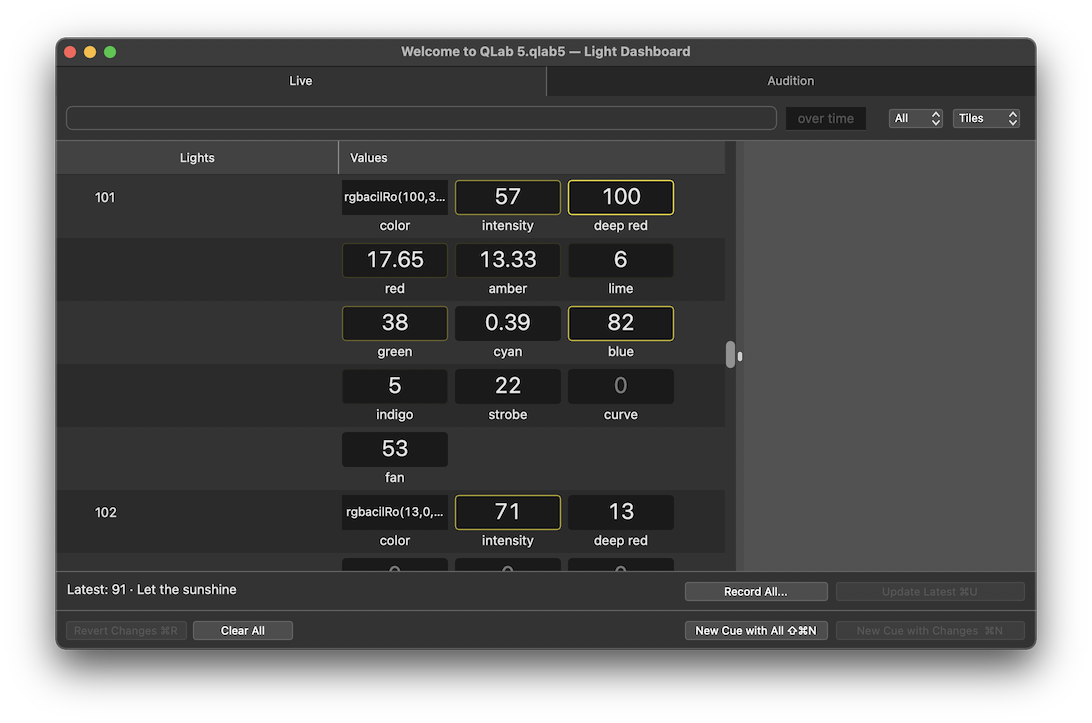Click the light command text field

click(421, 118)
